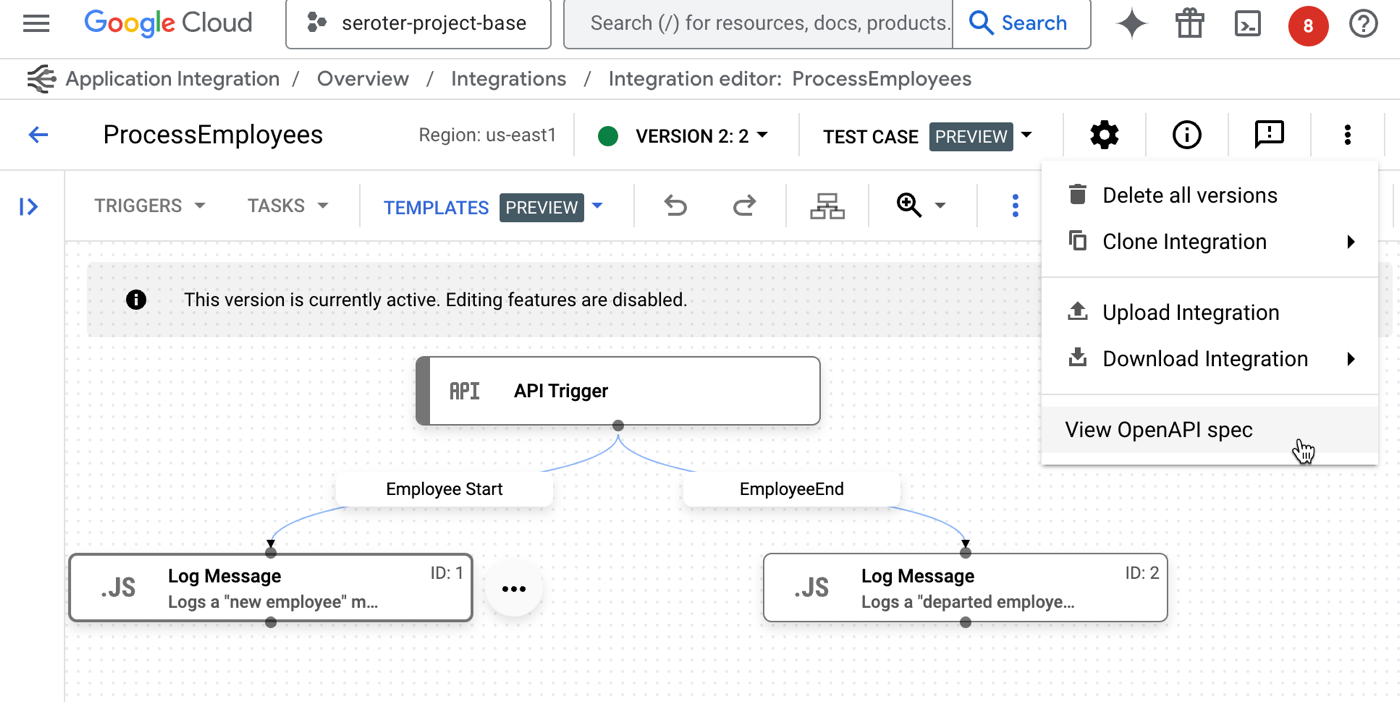Open the main navigation hamburger menu
This screenshot has width=1400, height=702.
pyautogui.click(x=36, y=23)
